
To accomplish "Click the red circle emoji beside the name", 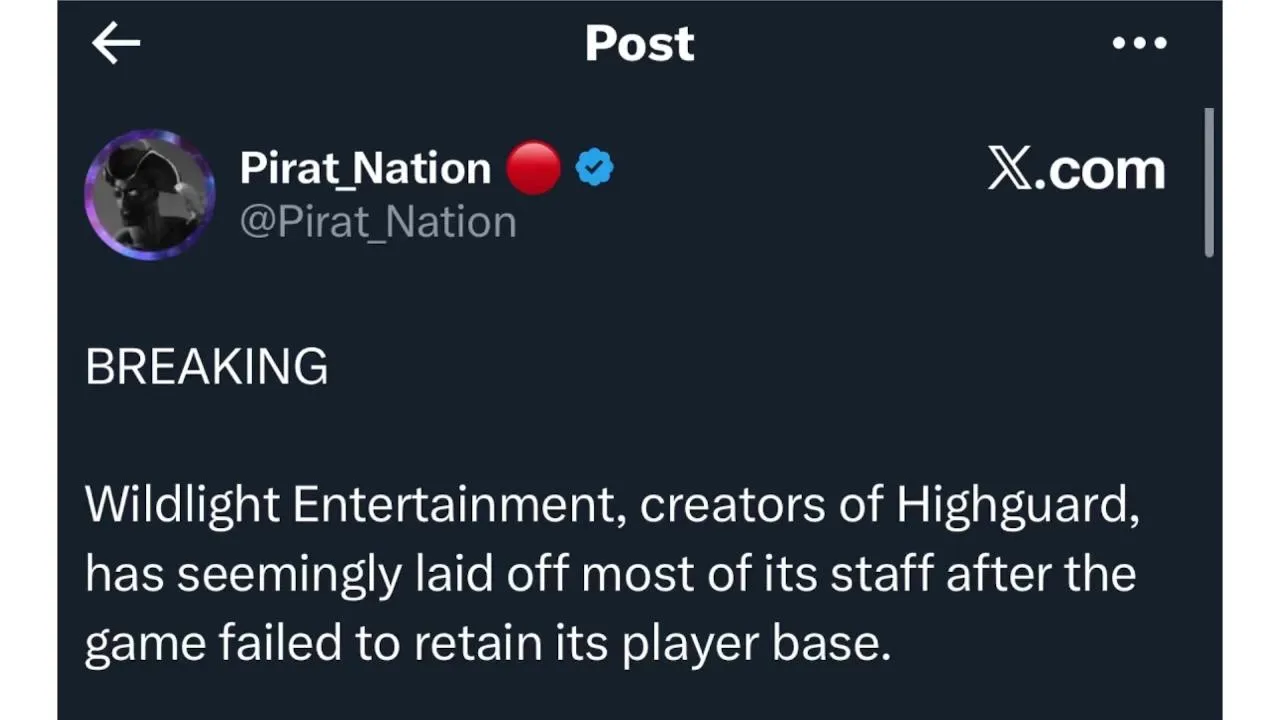I will [x=533, y=168].
